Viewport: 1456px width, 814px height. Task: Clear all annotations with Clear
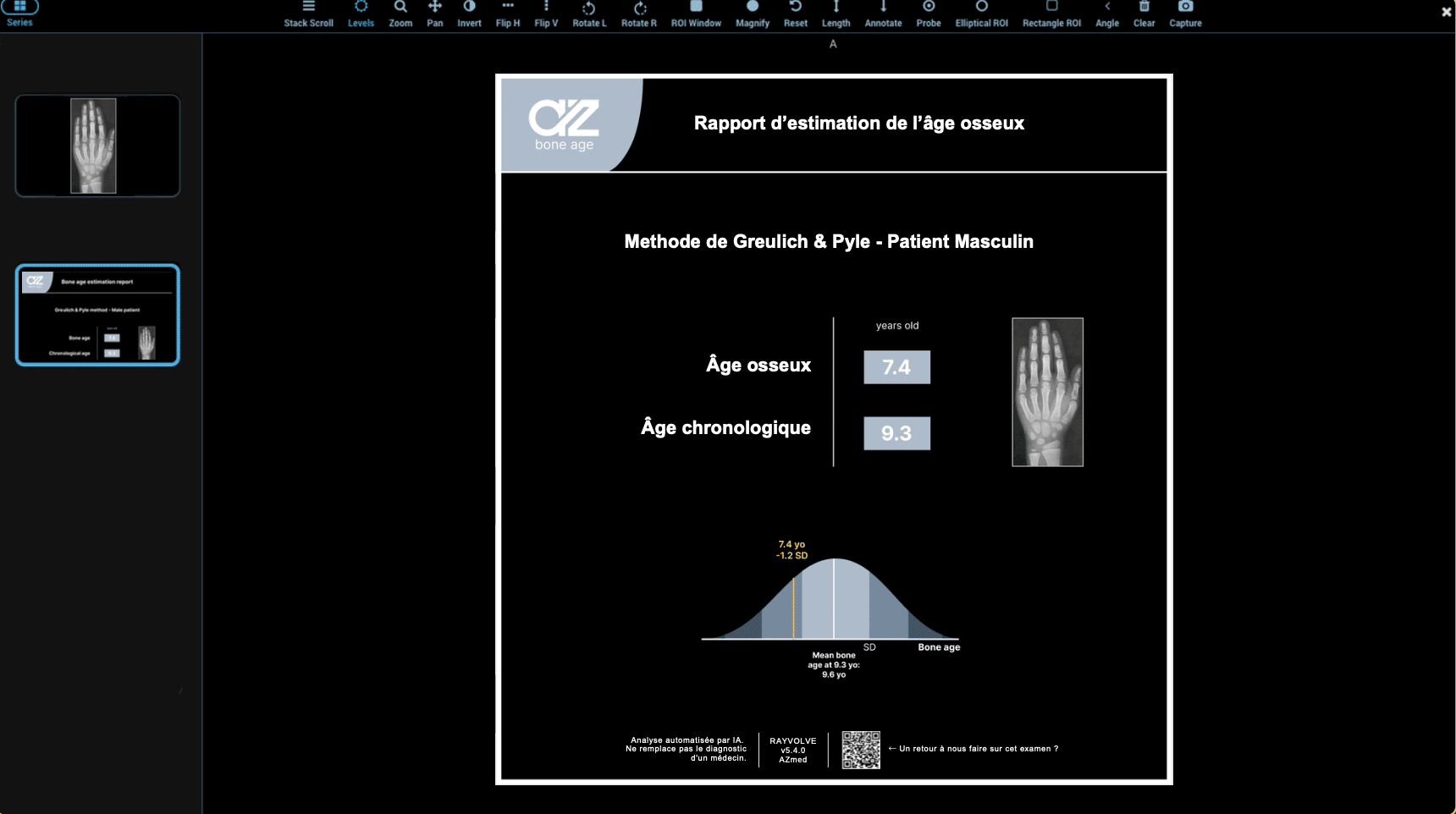point(1144,14)
